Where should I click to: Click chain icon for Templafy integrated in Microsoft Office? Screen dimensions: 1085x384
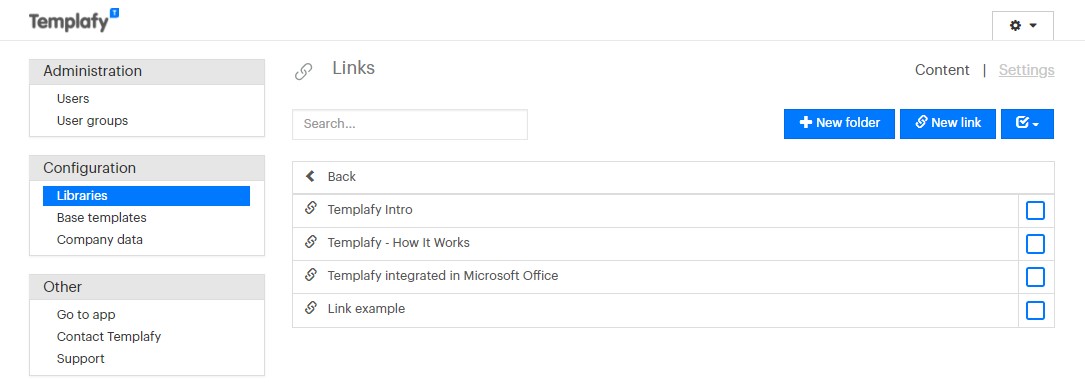point(311,275)
